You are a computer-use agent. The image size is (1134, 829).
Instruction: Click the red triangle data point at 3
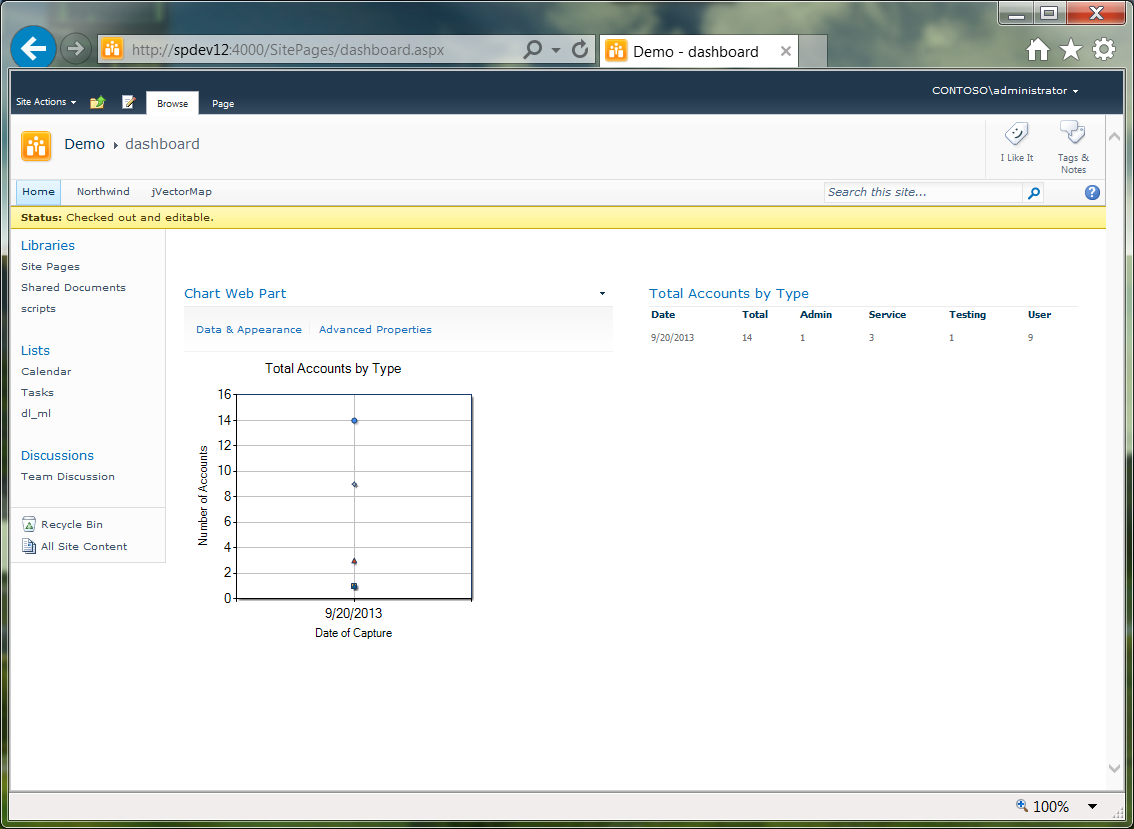click(354, 561)
